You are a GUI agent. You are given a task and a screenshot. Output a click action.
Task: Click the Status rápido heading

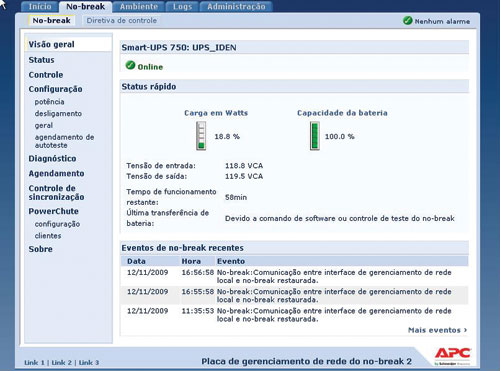(149, 87)
